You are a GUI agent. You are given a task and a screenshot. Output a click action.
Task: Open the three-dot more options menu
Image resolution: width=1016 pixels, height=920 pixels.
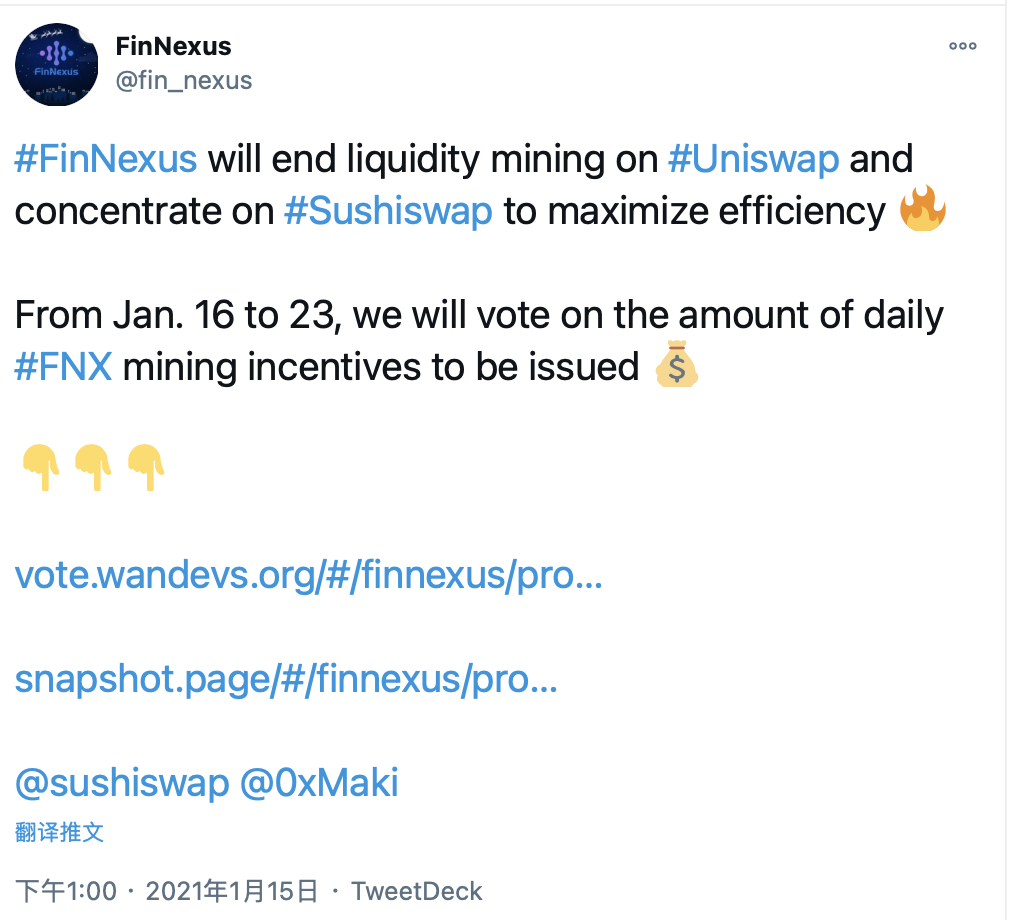pyautogui.click(x=962, y=46)
